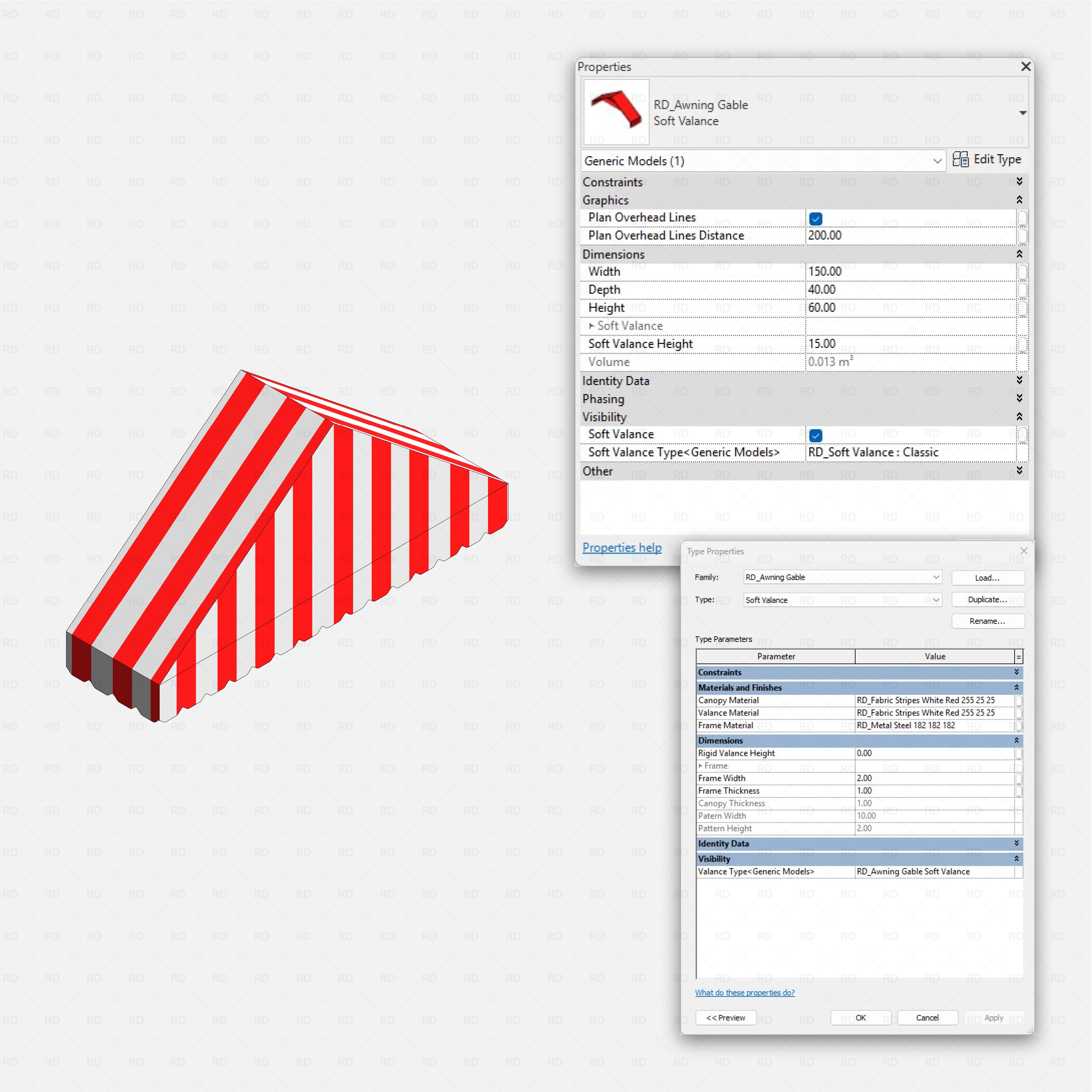Click associate button beside Plan Overhead Lines
Screen dimensions: 1092x1092
tap(1022, 218)
